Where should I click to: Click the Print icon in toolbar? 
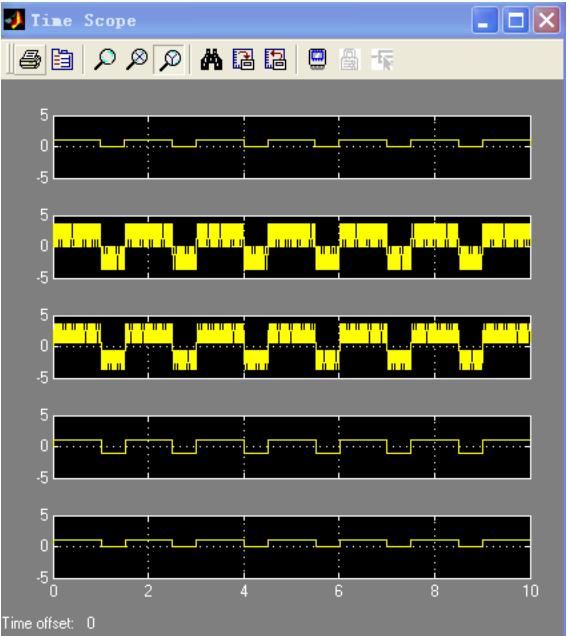coord(30,60)
